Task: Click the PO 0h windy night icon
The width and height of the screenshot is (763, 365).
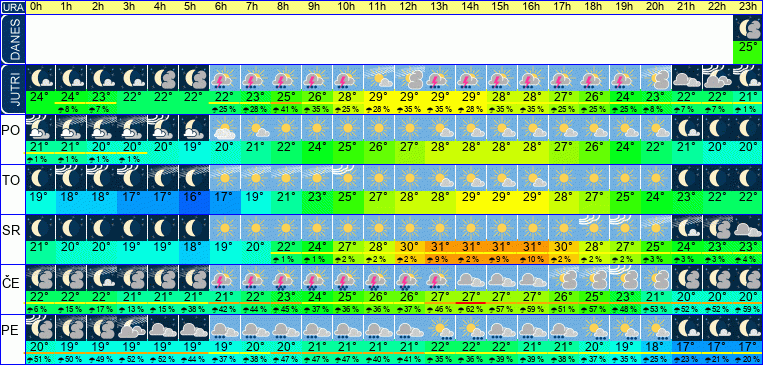Action: (x=40, y=128)
